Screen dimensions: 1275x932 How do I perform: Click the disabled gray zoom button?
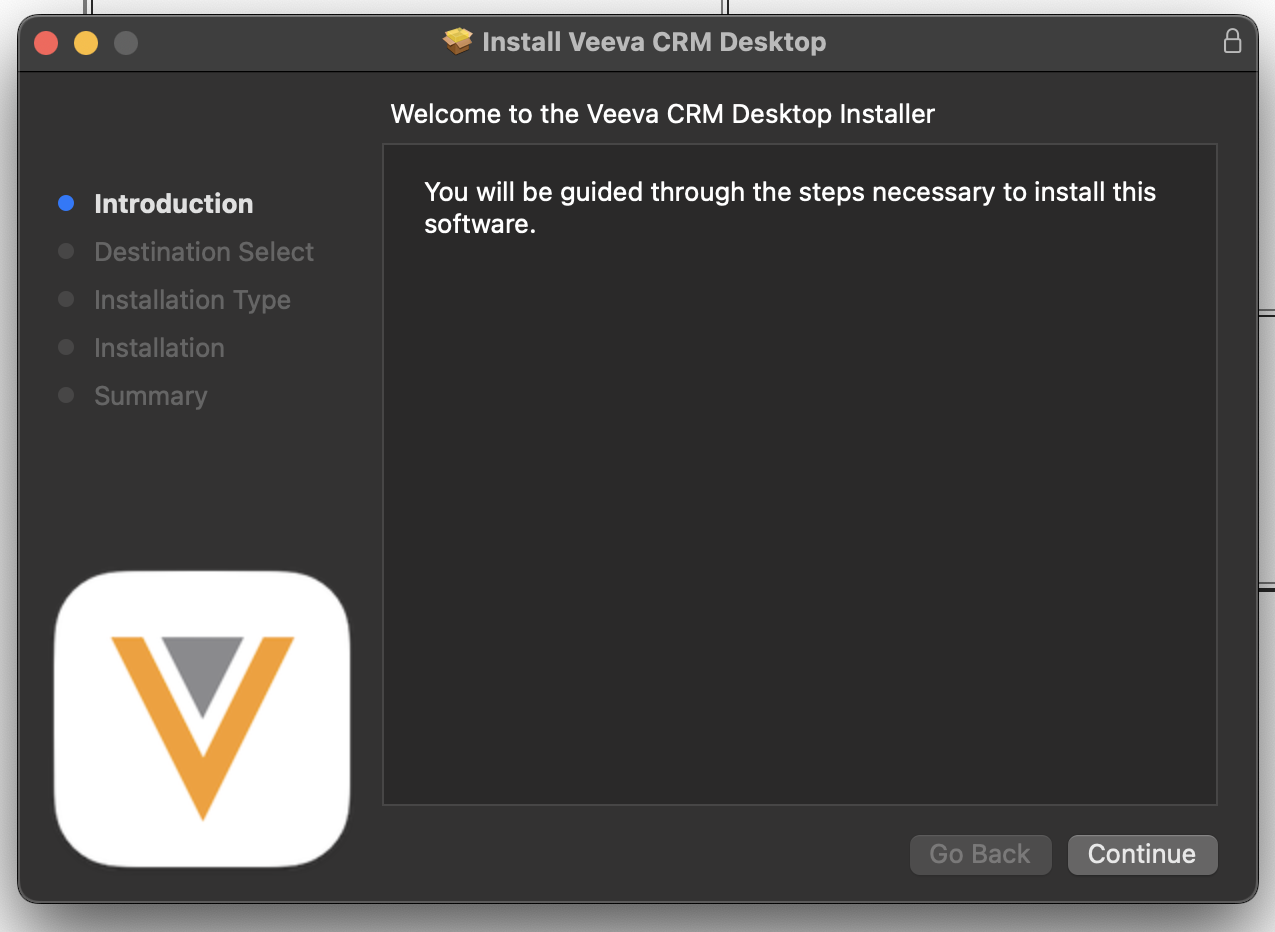pyautogui.click(x=126, y=43)
